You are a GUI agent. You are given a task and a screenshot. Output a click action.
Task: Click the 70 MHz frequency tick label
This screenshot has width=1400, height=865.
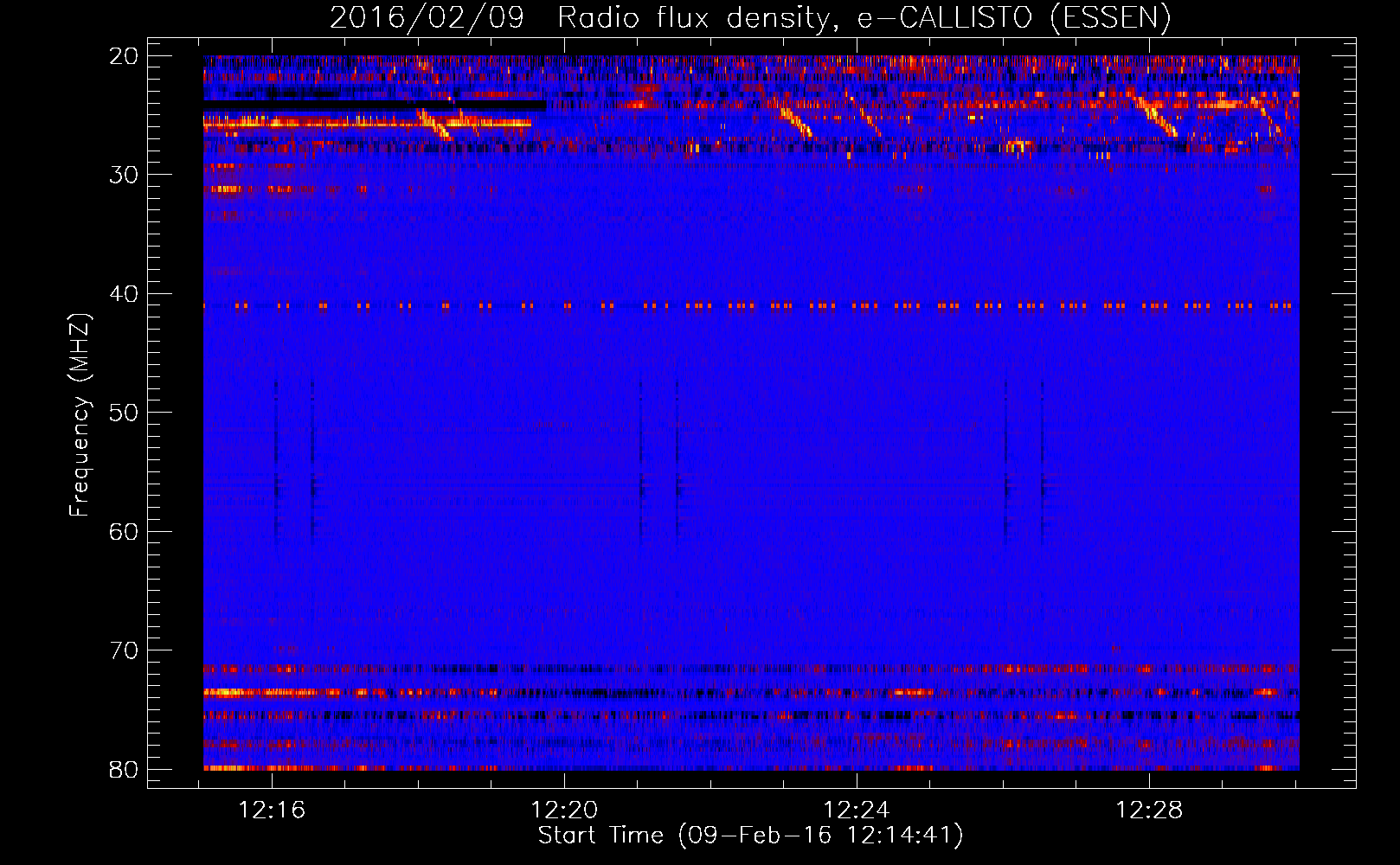(x=124, y=650)
